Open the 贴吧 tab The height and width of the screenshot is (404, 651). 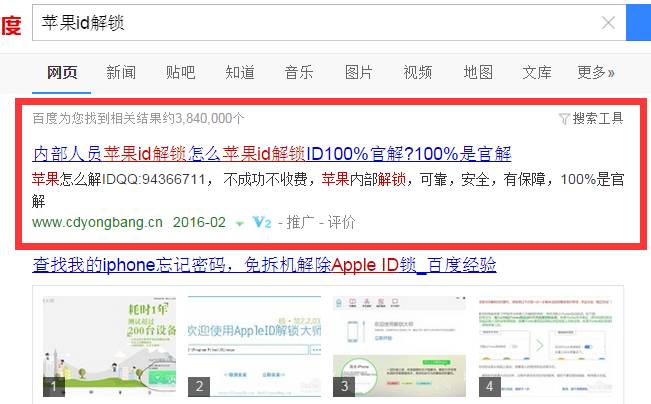[180, 73]
